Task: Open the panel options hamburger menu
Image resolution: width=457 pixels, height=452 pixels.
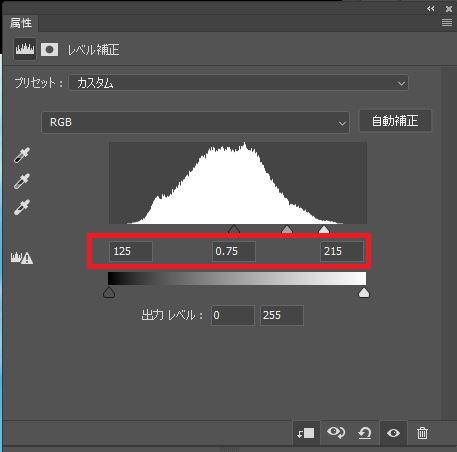Action: point(447,23)
